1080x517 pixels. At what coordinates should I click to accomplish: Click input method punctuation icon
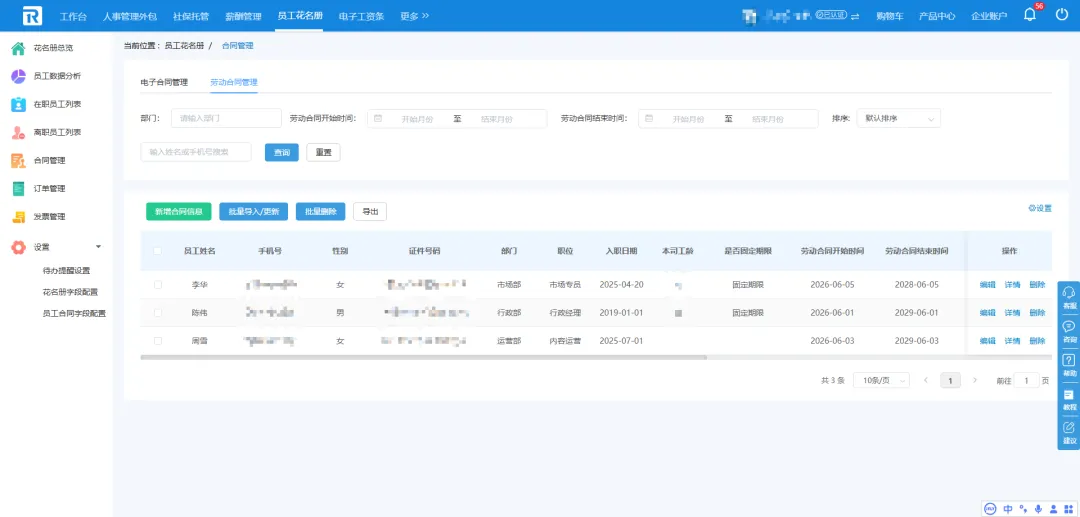coord(1024,509)
